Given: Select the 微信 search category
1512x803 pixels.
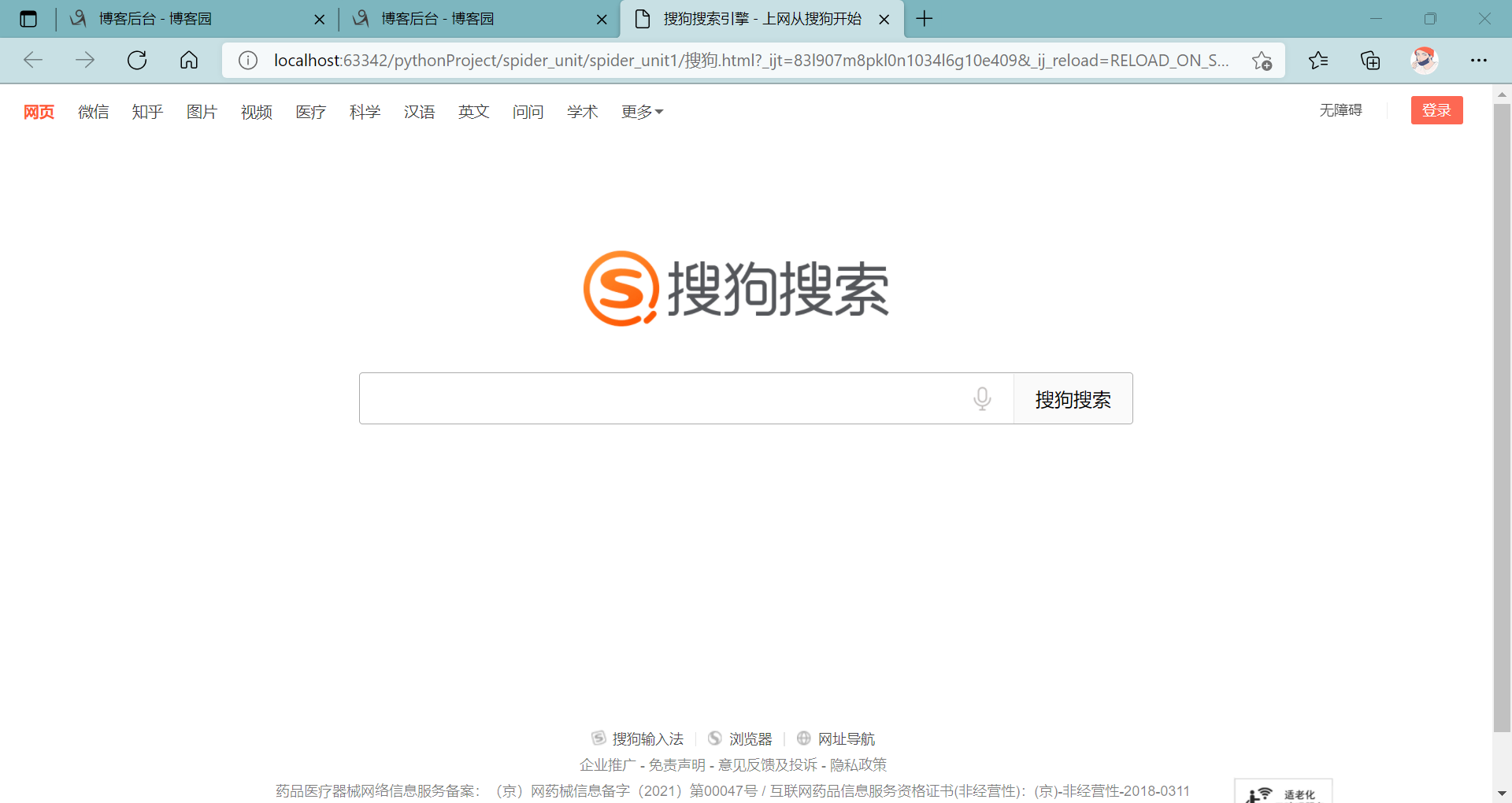Looking at the screenshot, I should click(x=93, y=112).
